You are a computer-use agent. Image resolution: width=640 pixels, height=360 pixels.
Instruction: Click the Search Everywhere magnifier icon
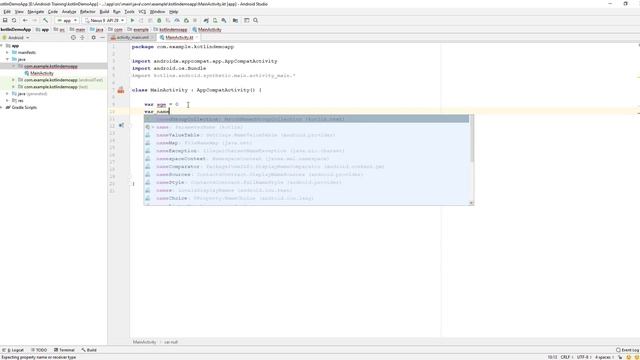(x=256, y=20)
